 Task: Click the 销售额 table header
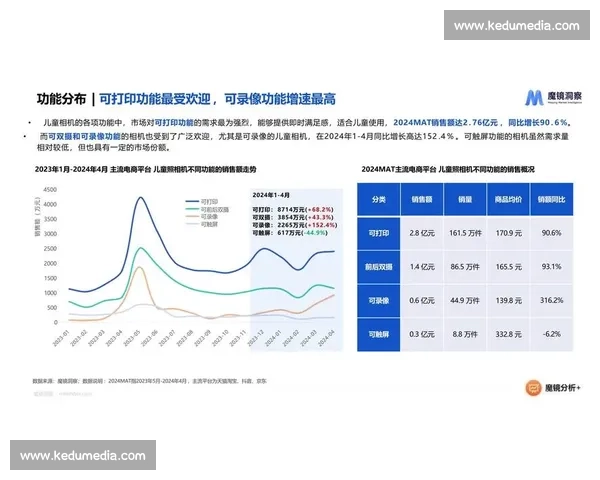[x=422, y=199]
